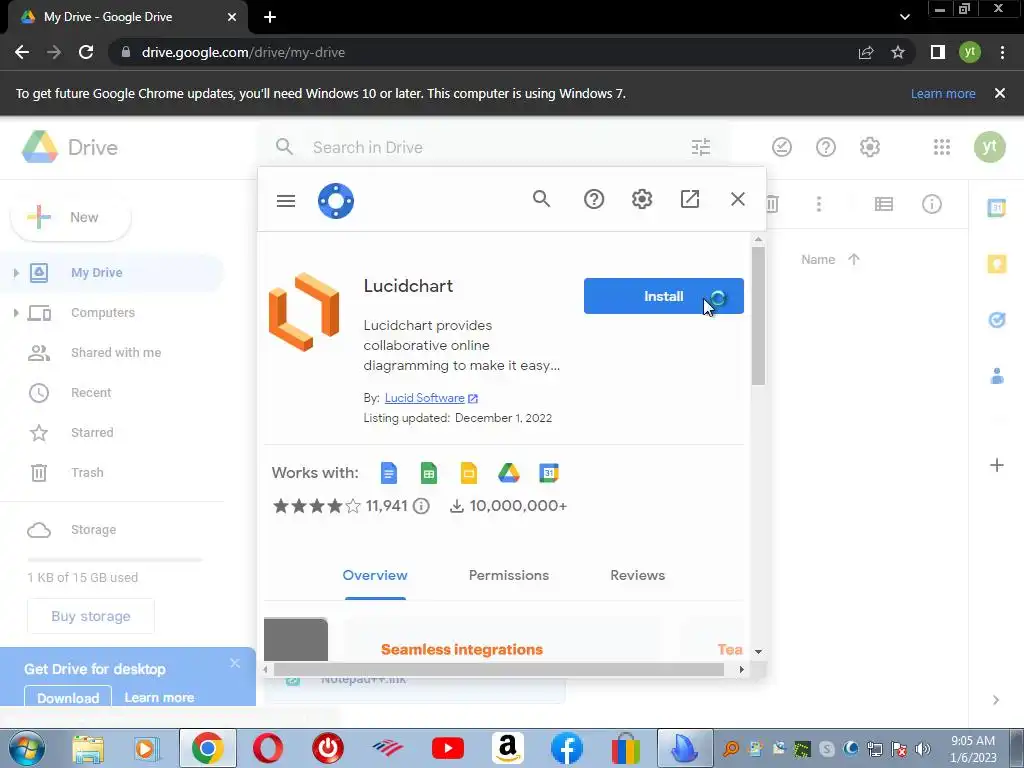Viewport: 1024px width, 768px height.
Task: Click the dialog vertical scrollbar thumb
Action: (x=758, y=315)
